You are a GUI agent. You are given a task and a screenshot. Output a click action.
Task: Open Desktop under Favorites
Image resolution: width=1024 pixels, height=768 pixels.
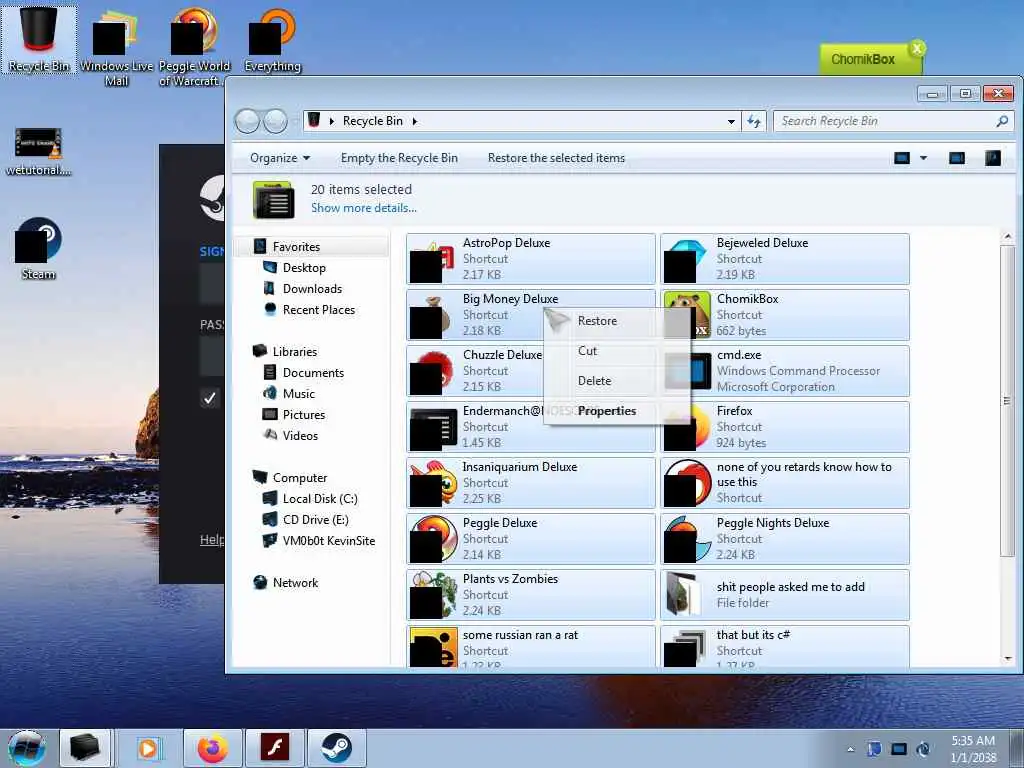(304, 268)
